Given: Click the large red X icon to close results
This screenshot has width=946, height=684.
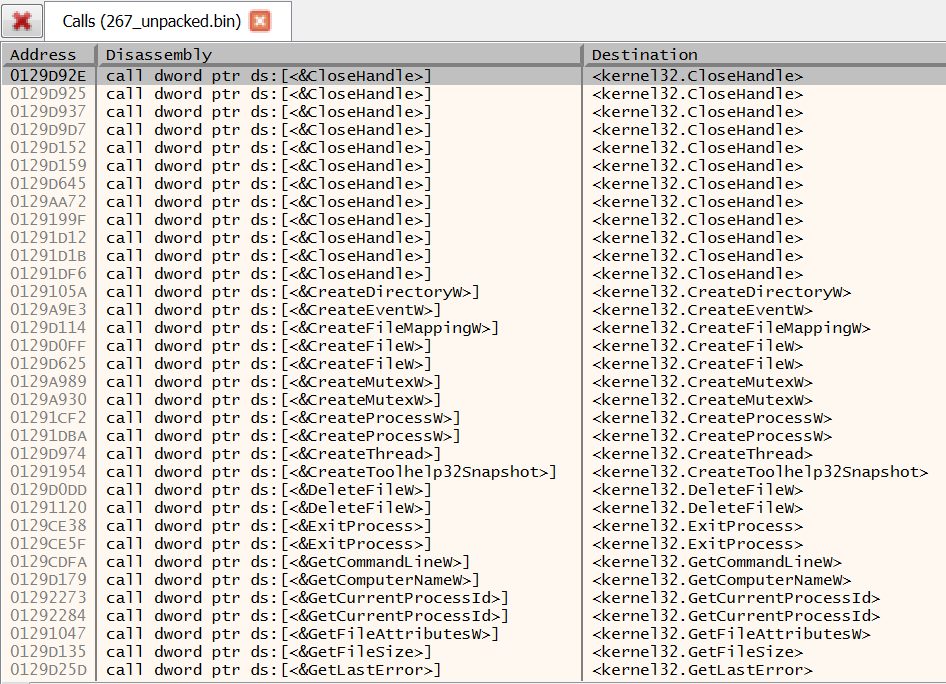Looking at the screenshot, I should pos(21,21).
